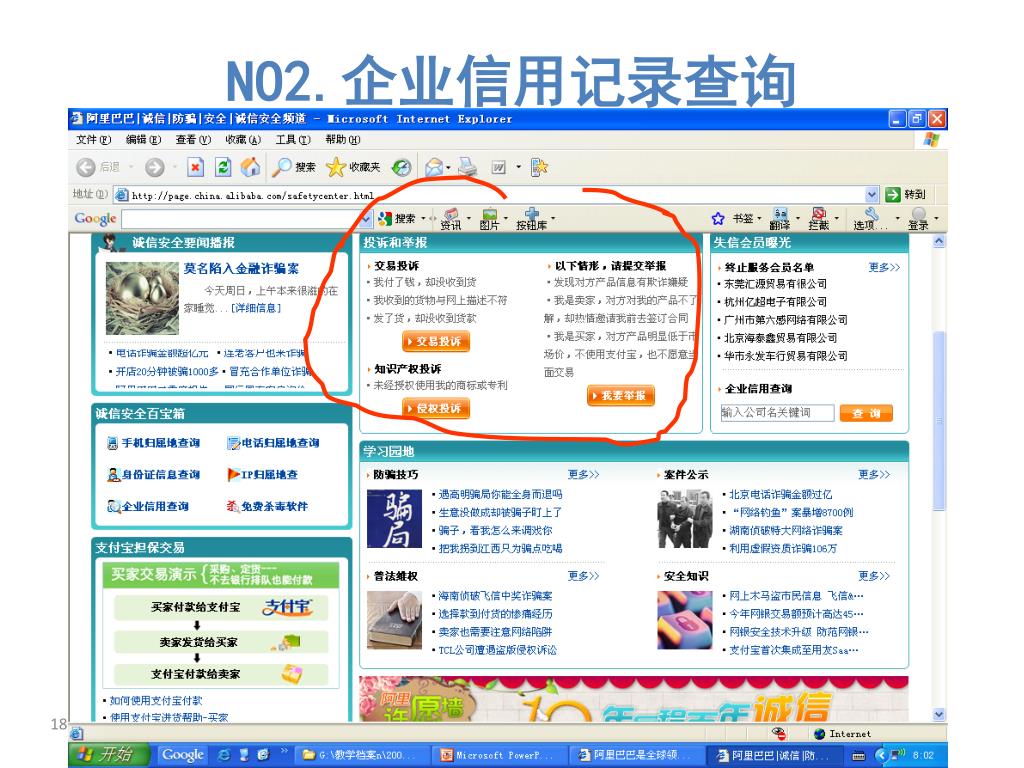
Task: Click the 转到 Go button
Action: pos(906,195)
